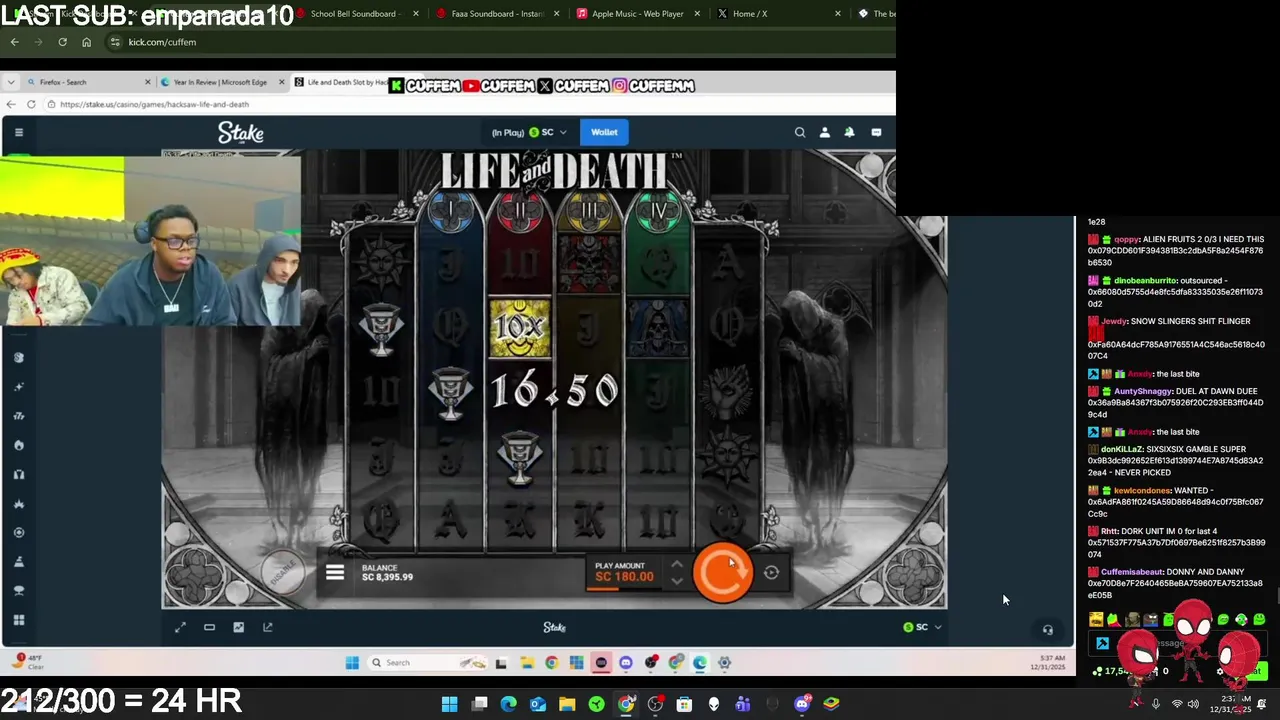Click the round Disable button
1280x720 pixels.
click(283, 571)
